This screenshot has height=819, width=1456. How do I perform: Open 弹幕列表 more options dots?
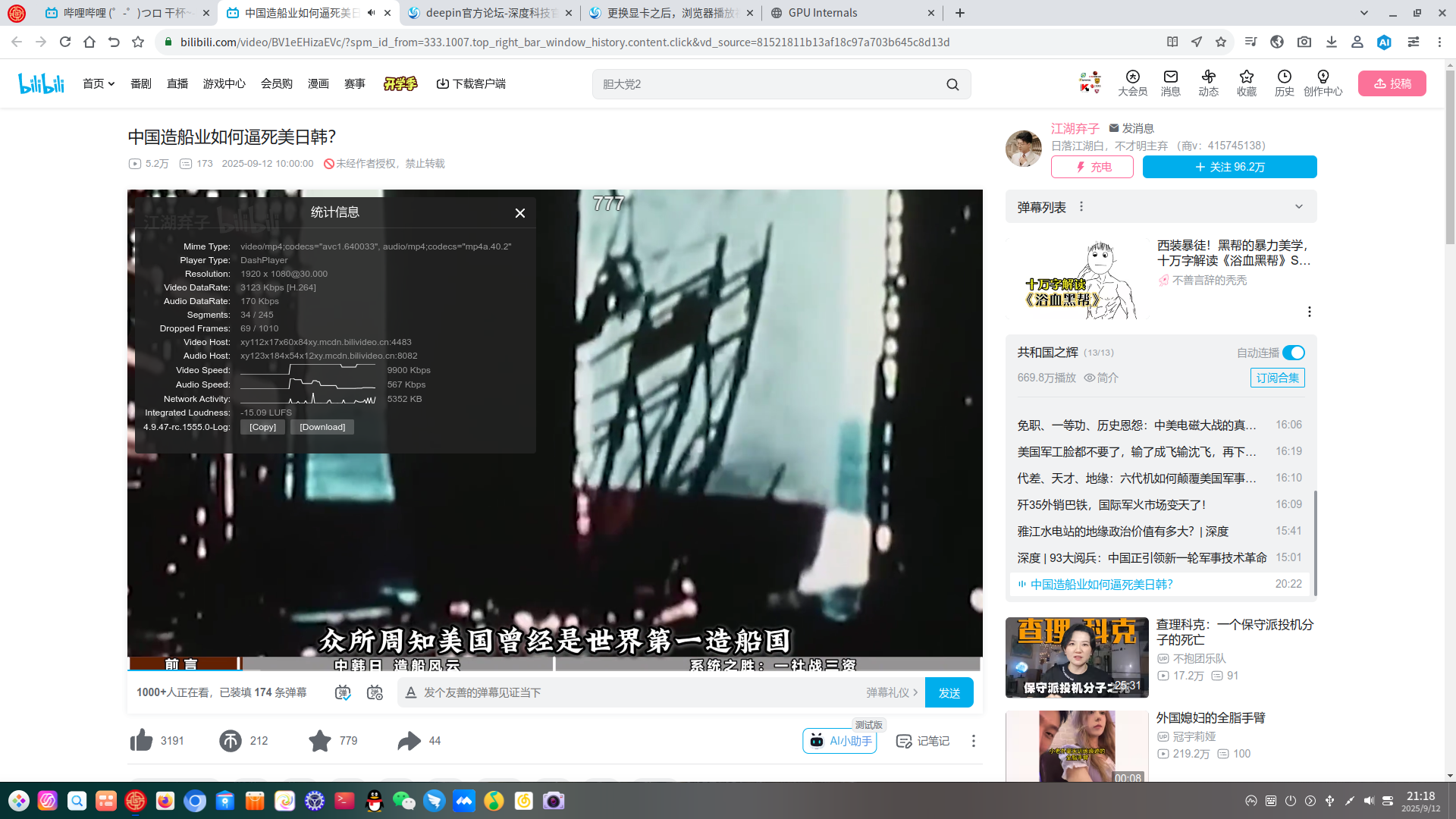tap(1081, 207)
